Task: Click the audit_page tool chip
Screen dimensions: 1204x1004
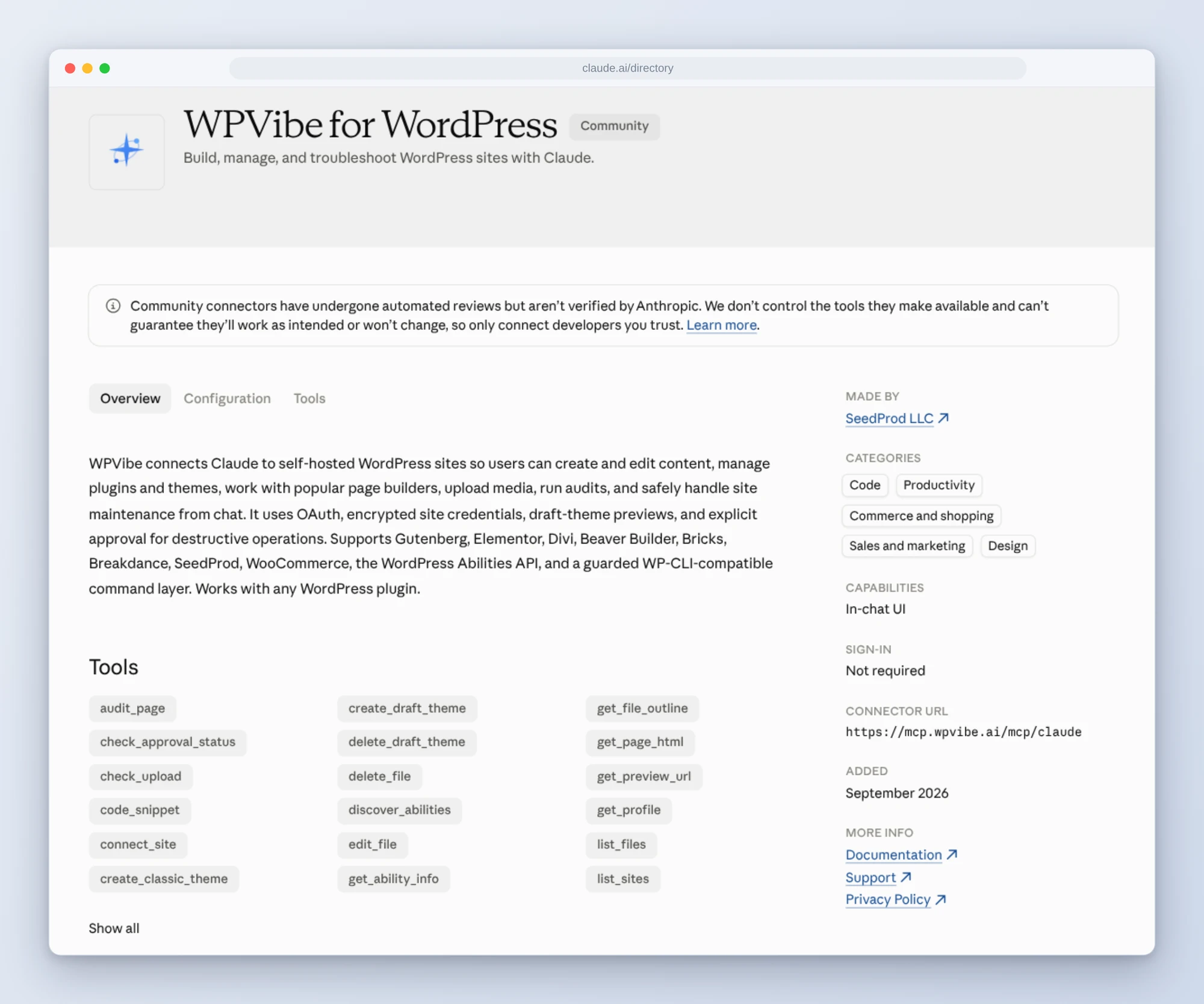Action: click(132, 708)
